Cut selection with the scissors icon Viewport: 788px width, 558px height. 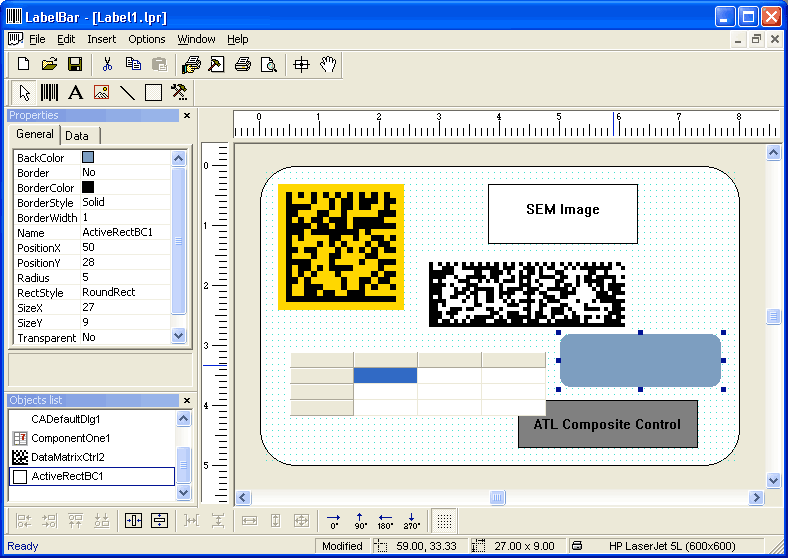107,64
